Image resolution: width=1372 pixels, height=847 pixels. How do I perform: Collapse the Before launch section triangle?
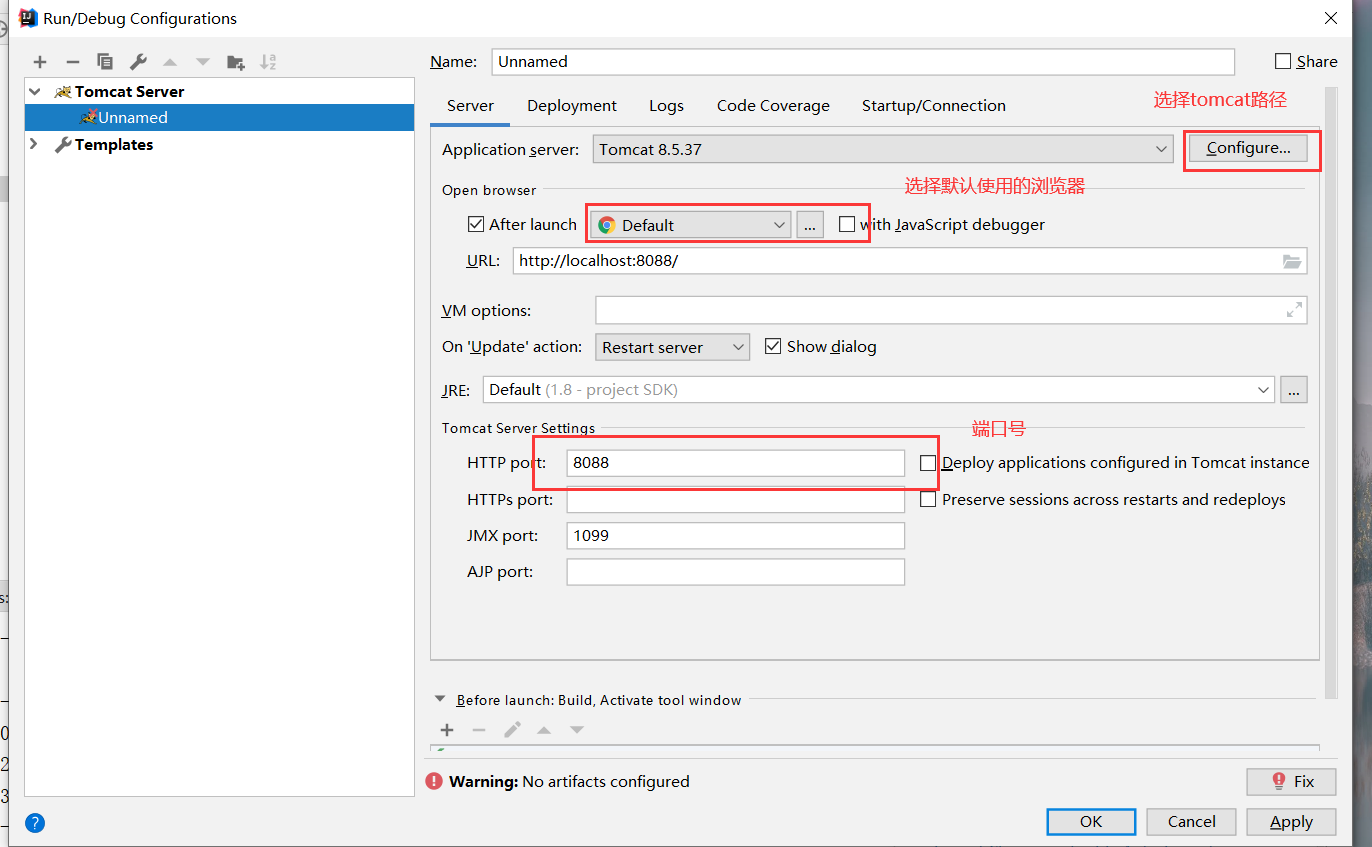pos(440,700)
